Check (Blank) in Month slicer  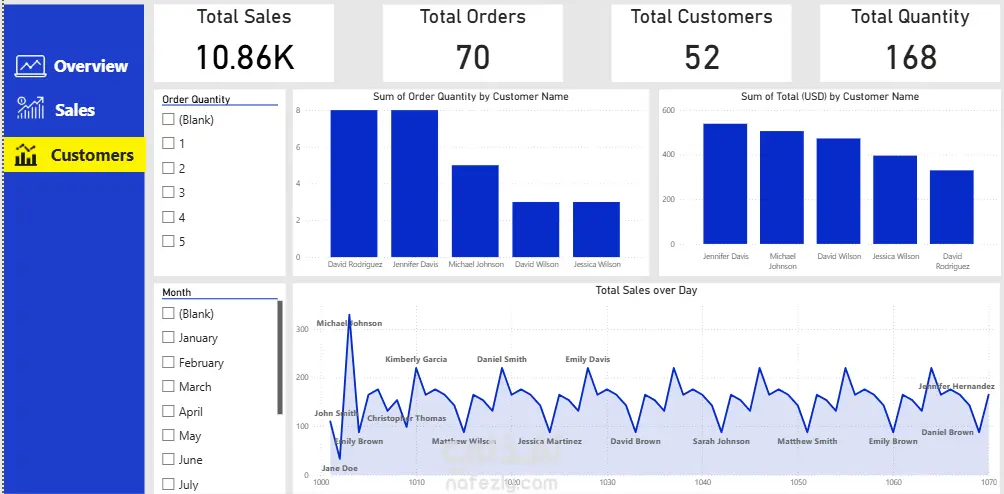coord(168,313)
